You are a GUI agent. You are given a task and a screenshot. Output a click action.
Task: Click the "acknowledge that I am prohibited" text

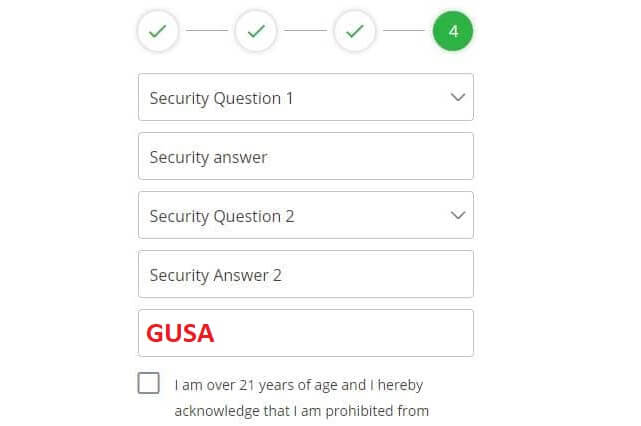pyautogui.click(x=301, y=410)
